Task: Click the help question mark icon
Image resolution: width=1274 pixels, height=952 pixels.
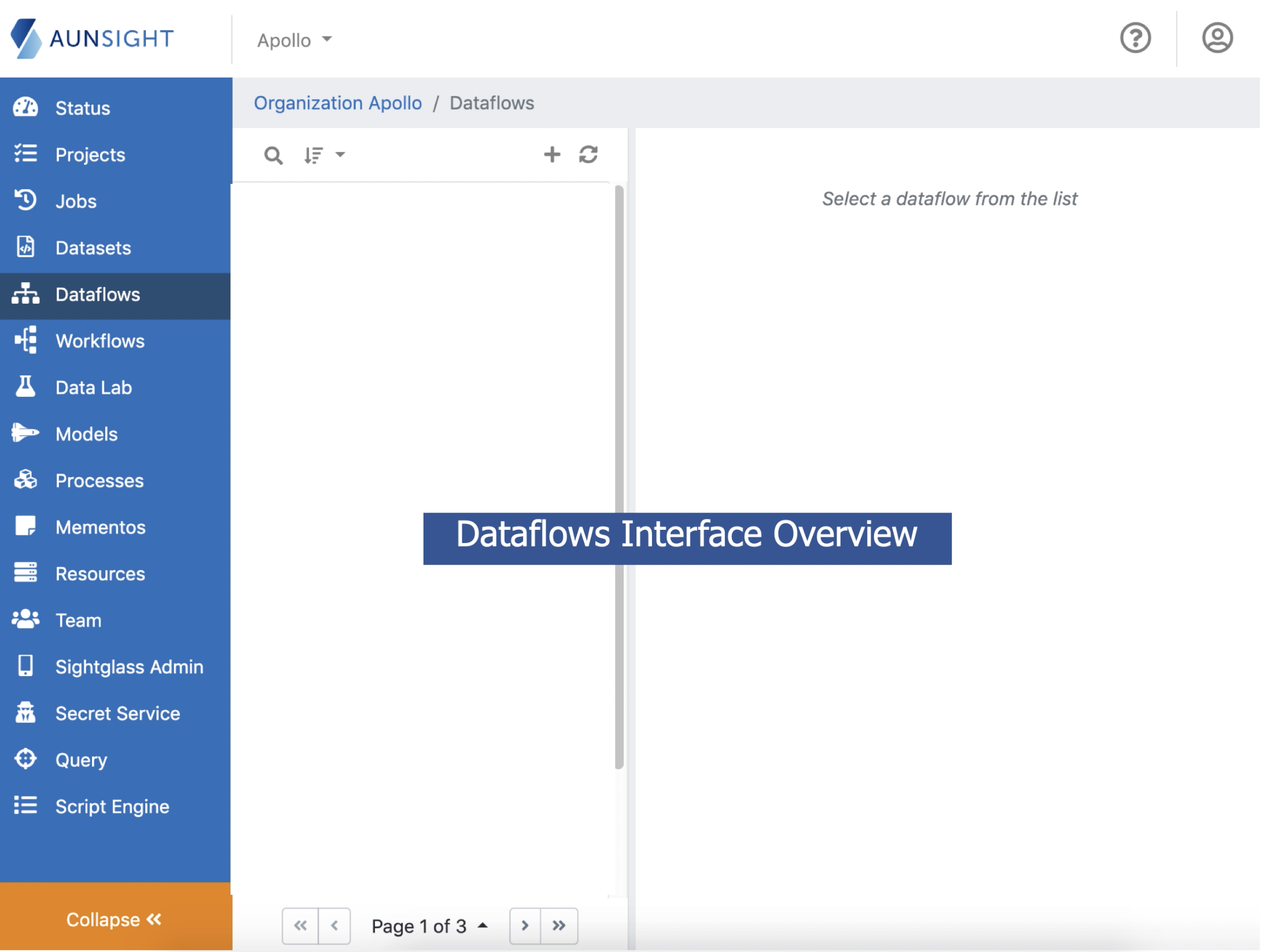Action: pos(1135,38)
